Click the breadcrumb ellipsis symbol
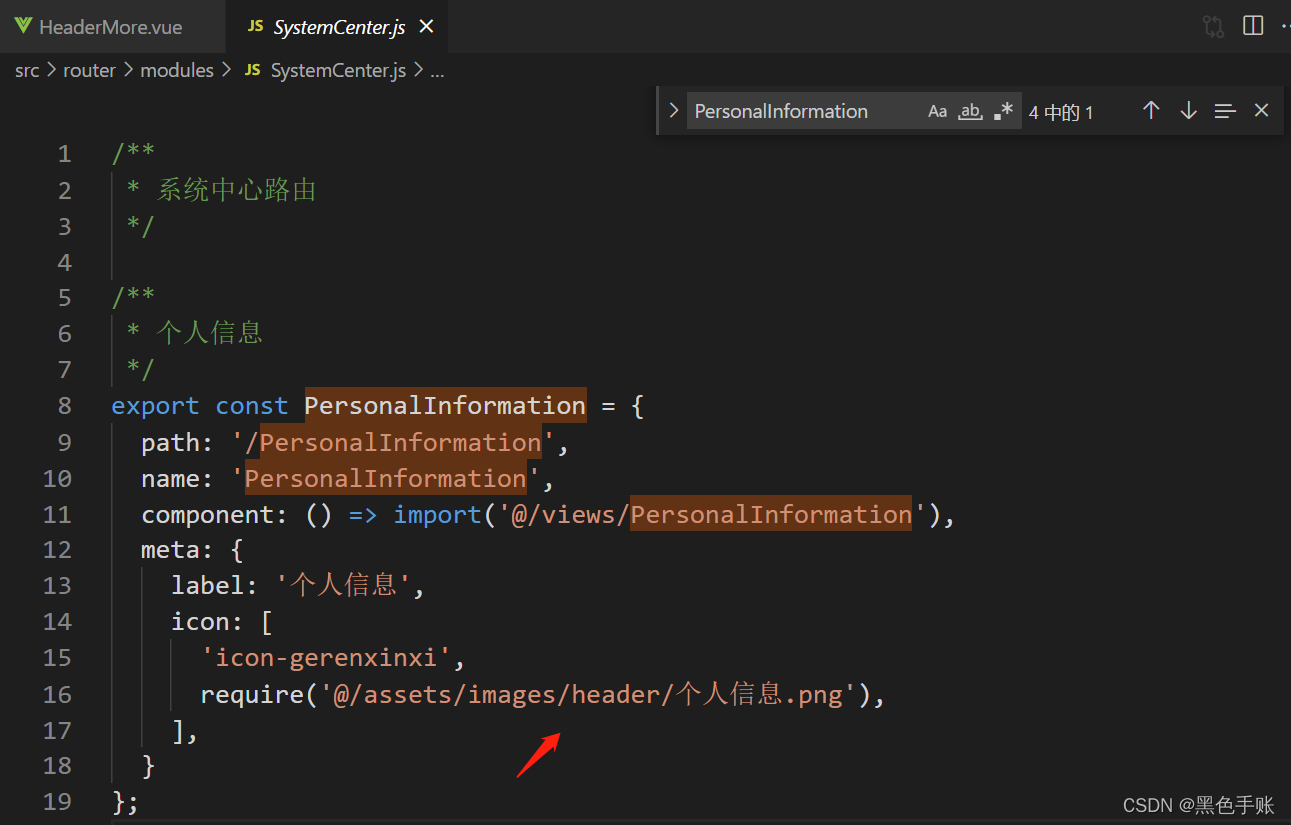The height and width of the screenshot is (825, 1291). (437, 72)
